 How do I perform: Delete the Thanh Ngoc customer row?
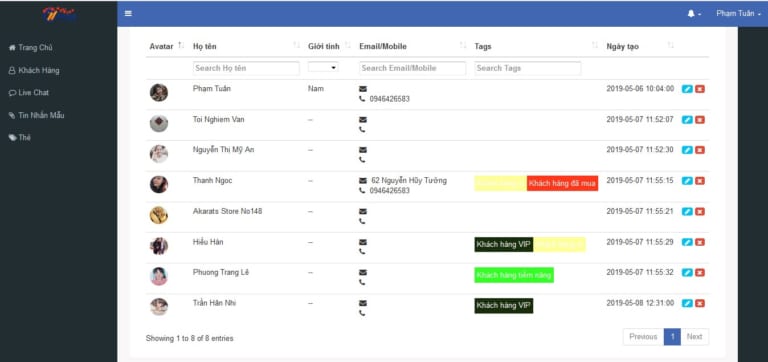pyautogui.click(x=700, y=181)
